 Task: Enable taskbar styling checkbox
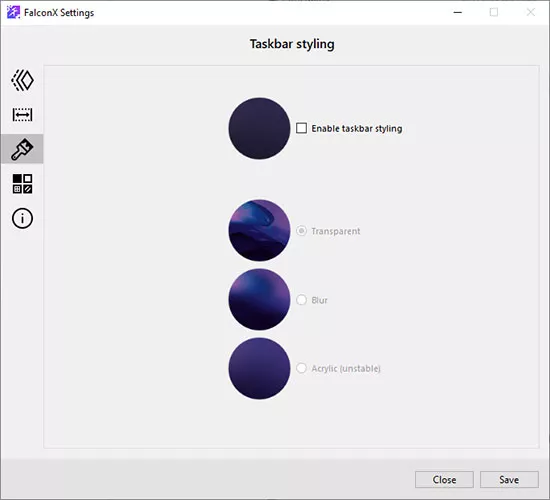[x=301, y=128]
